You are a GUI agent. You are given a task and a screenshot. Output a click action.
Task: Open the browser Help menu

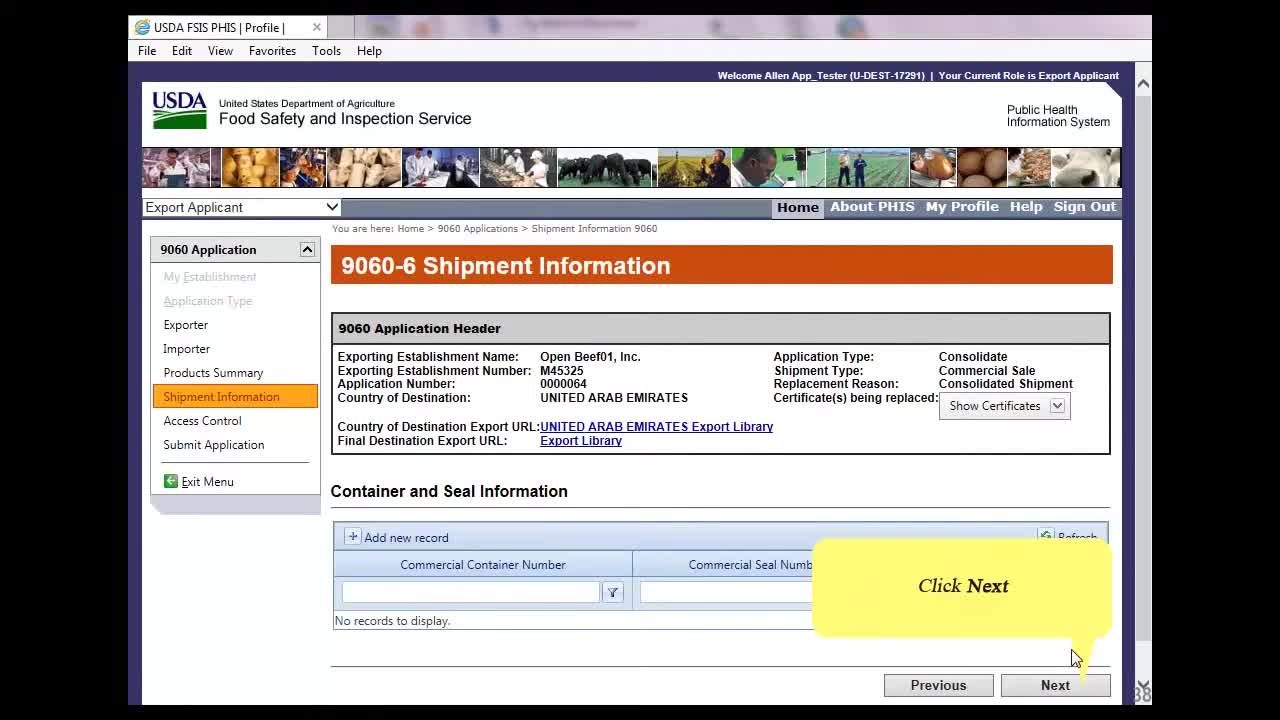pyautogui.click(x=369, y=50)
